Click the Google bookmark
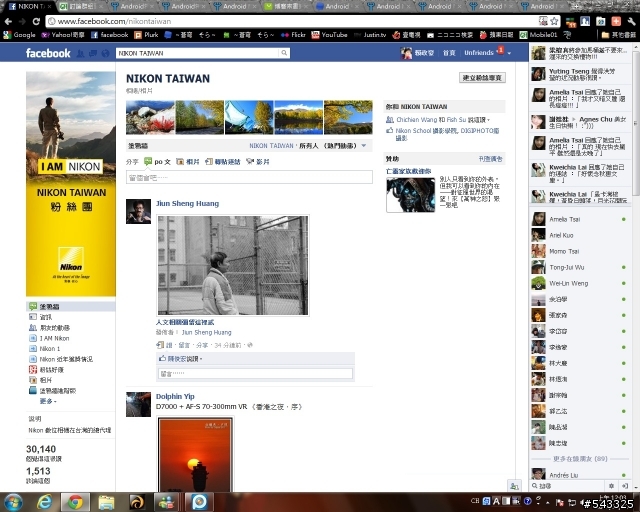Viewport: 640px width, 512px height. (19, 35)
